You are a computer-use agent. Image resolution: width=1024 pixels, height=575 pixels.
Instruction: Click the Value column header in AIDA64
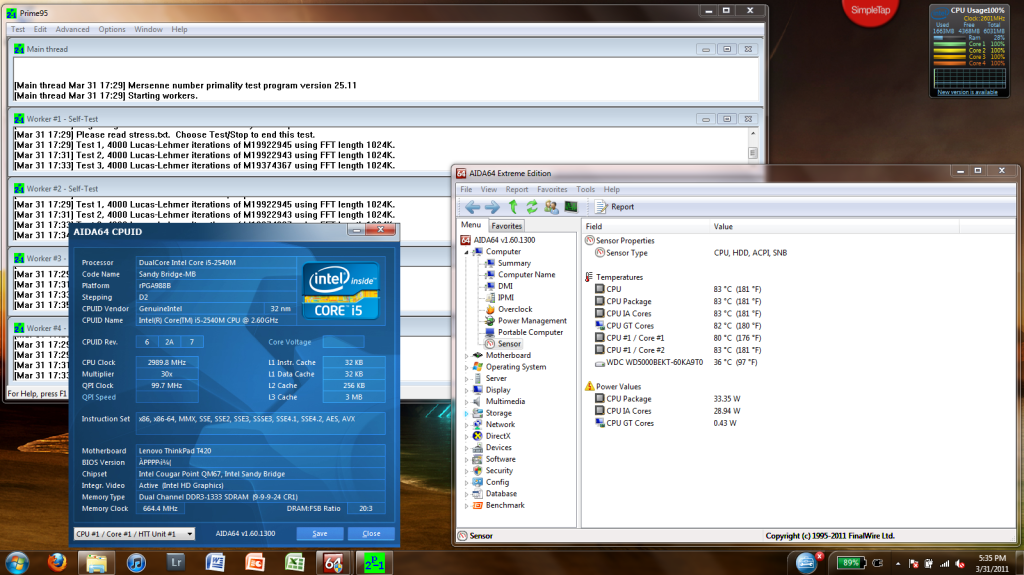[x=834, y=227]
